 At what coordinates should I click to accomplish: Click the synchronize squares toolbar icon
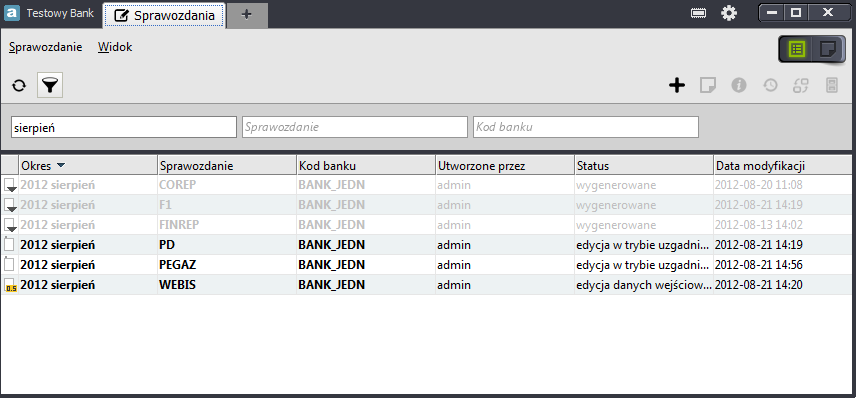click(x=801, y=85)
